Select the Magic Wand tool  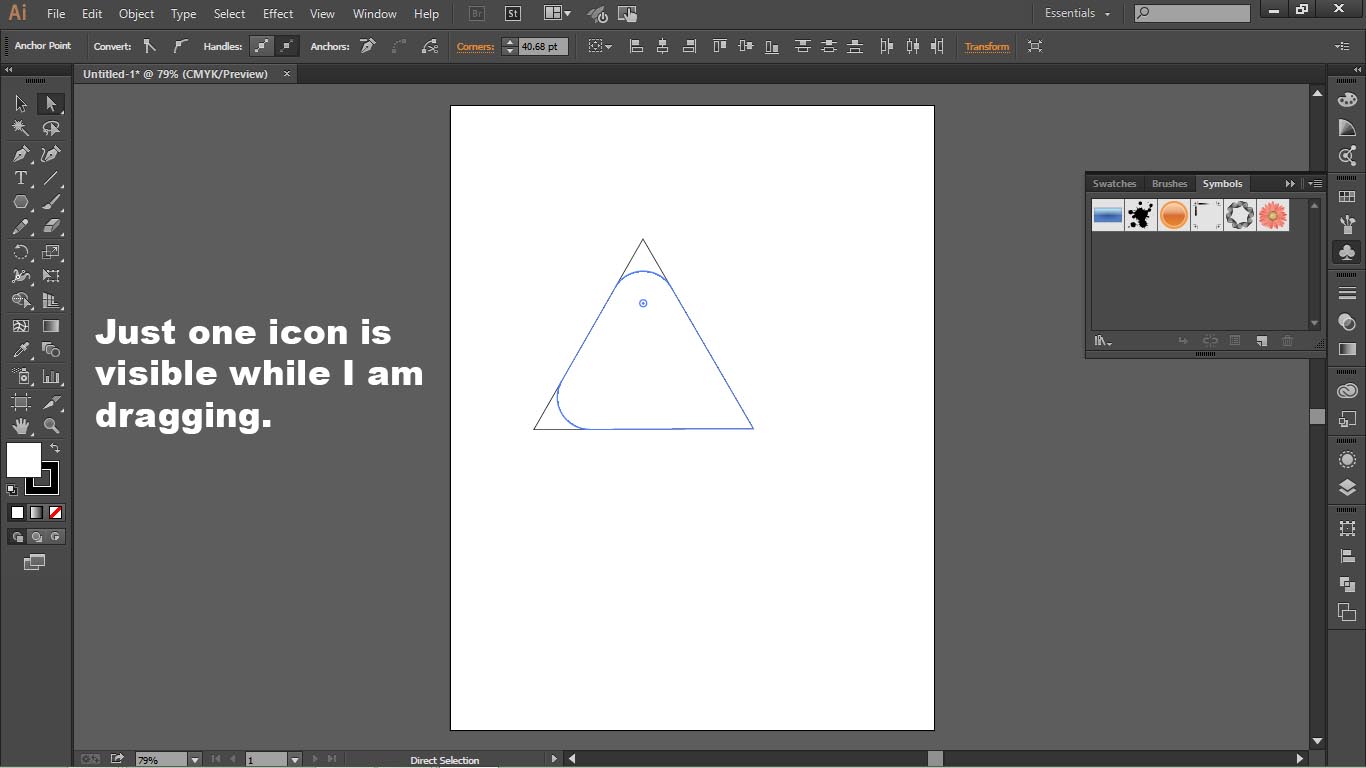point(21,128)
